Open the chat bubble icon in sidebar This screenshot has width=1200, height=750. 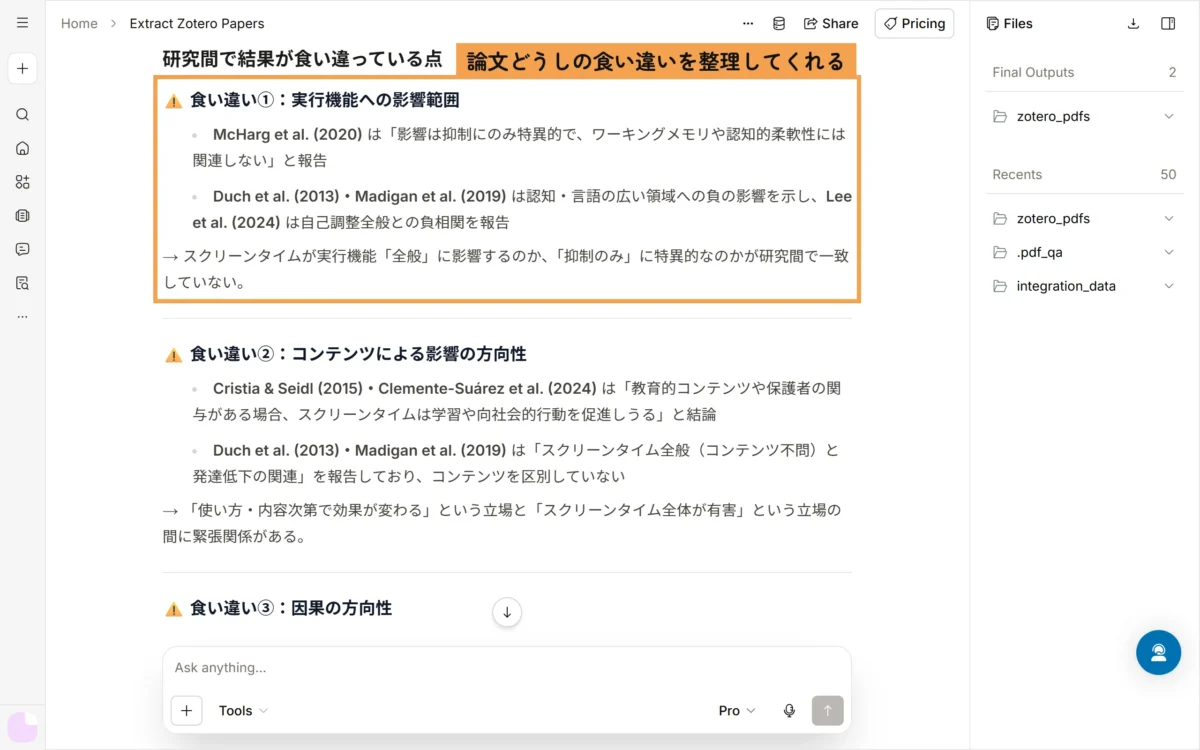pyautogui.click(x=22, y=249)
